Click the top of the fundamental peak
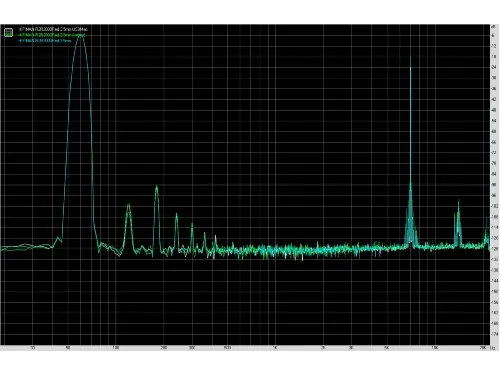The image size is (500, 375). pyautogui.click(x=80, y=36)
